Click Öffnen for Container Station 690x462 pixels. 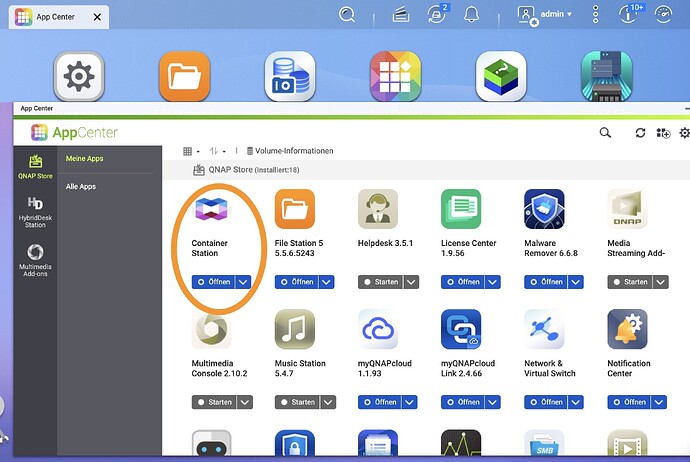tap(213, 282)
